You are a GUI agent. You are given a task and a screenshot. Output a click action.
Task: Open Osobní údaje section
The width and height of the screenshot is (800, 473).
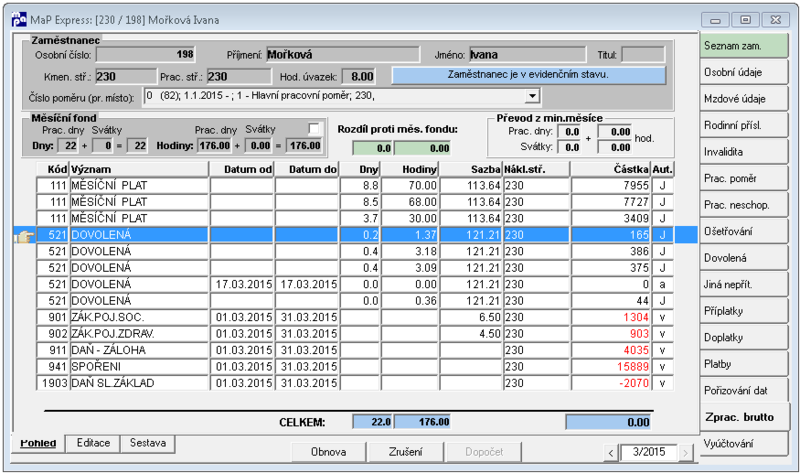744,72
